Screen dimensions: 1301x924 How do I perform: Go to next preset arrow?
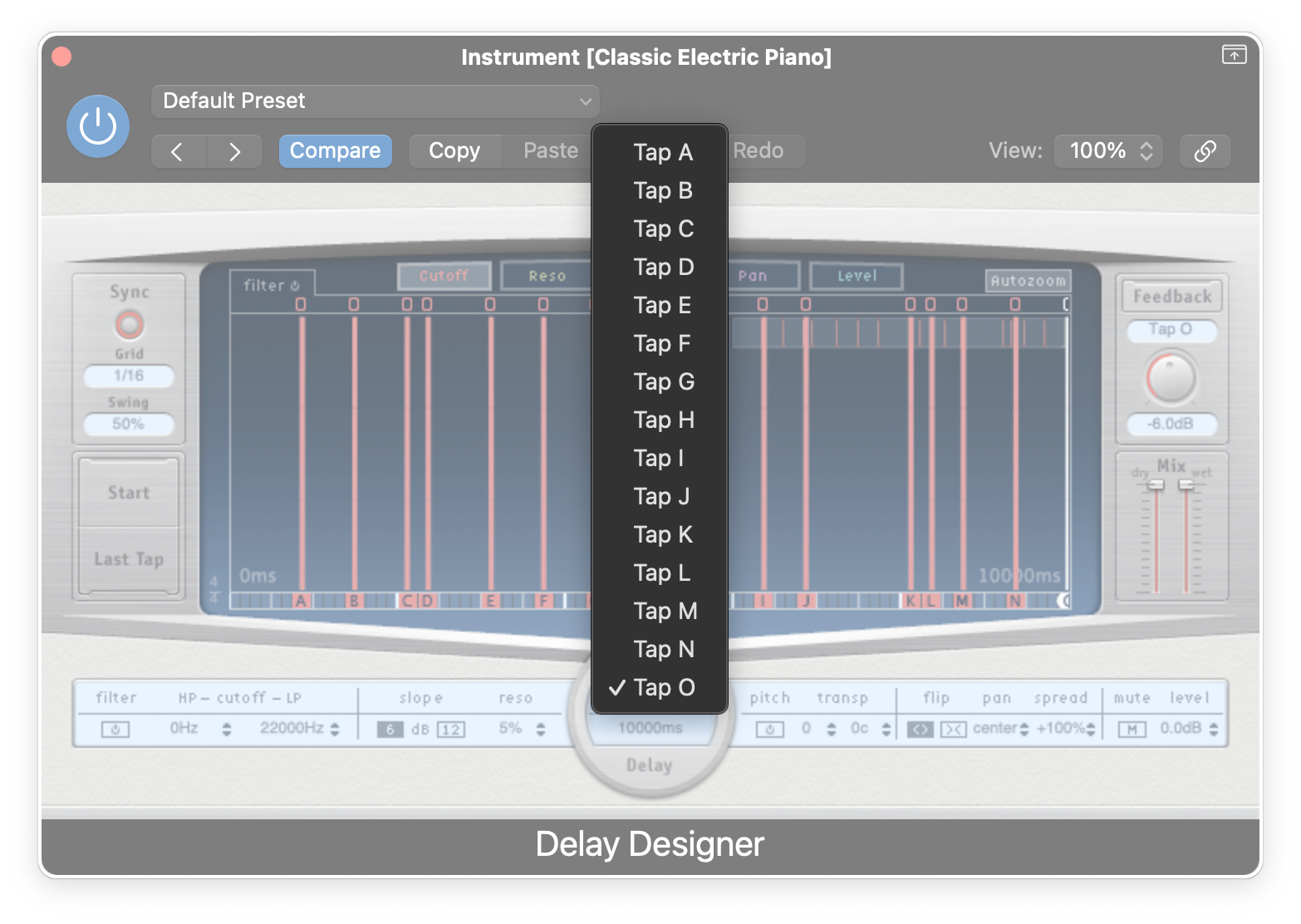tap(234, 151)
